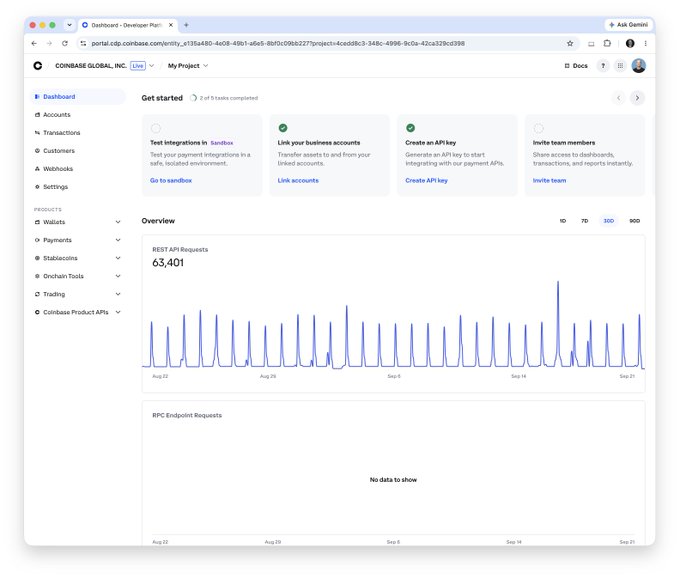Click the Settings gear icon in sidebar
Image resolution: width=680 pixels, height=578 pixels.
(x=37, y=187)
